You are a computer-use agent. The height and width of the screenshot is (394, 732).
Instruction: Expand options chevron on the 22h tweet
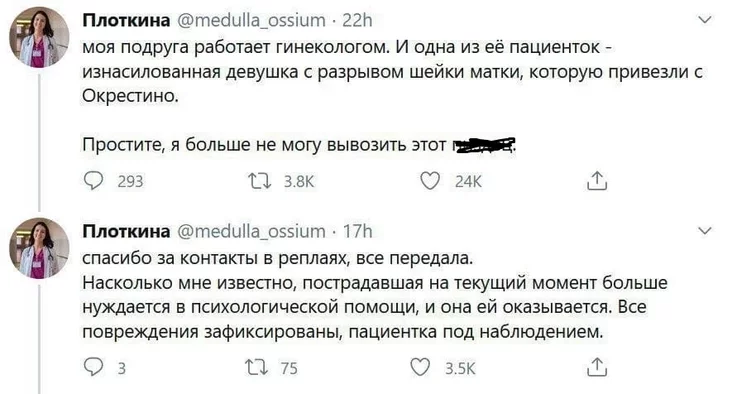tap(704, 20)
